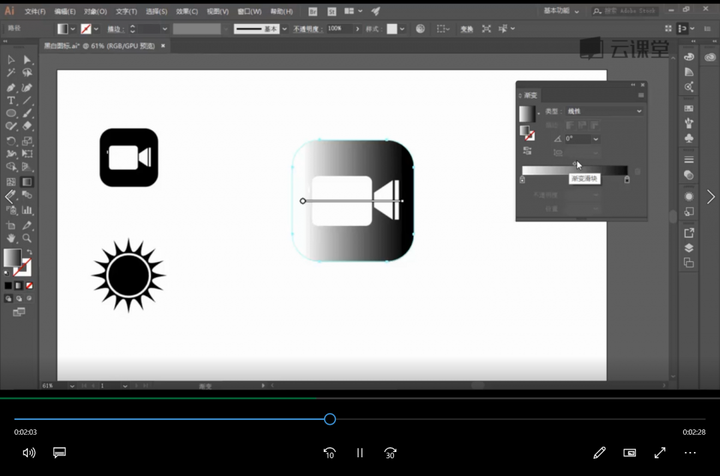Viewport: 720px width, 476px height.
Task: Select the Magic Wand tool
Action: tap(11, 73)
